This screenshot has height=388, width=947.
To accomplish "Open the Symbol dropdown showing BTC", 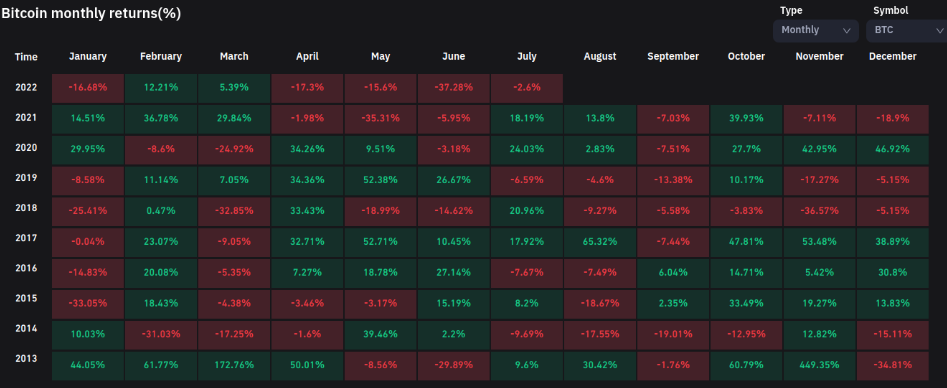I will pos(907,30).
